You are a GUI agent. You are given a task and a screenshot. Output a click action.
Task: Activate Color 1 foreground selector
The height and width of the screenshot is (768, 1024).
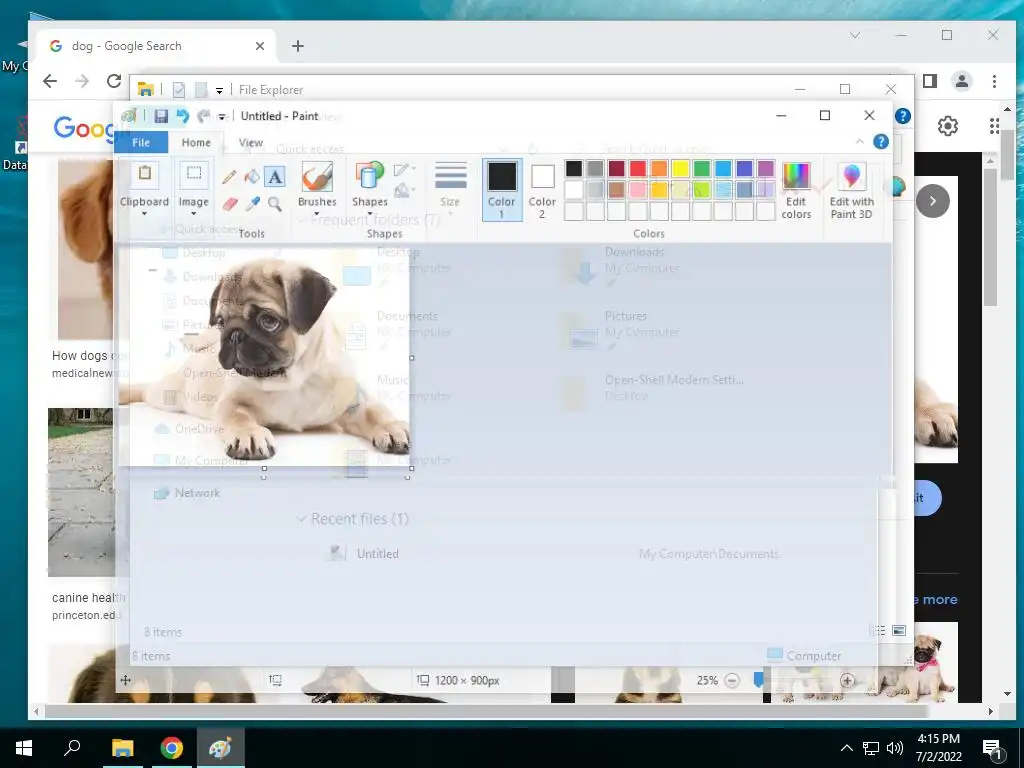click(x=502, y=190)
